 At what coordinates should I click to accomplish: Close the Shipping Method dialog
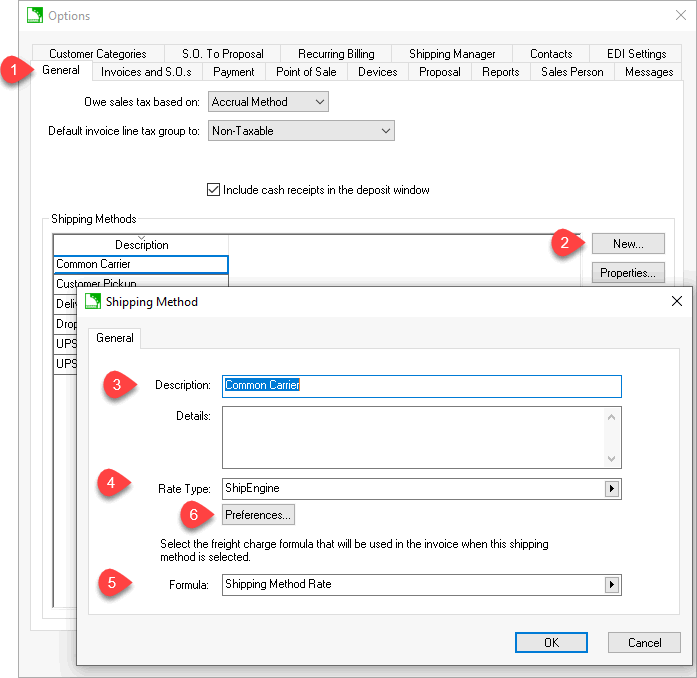click(x=677, y=301)
